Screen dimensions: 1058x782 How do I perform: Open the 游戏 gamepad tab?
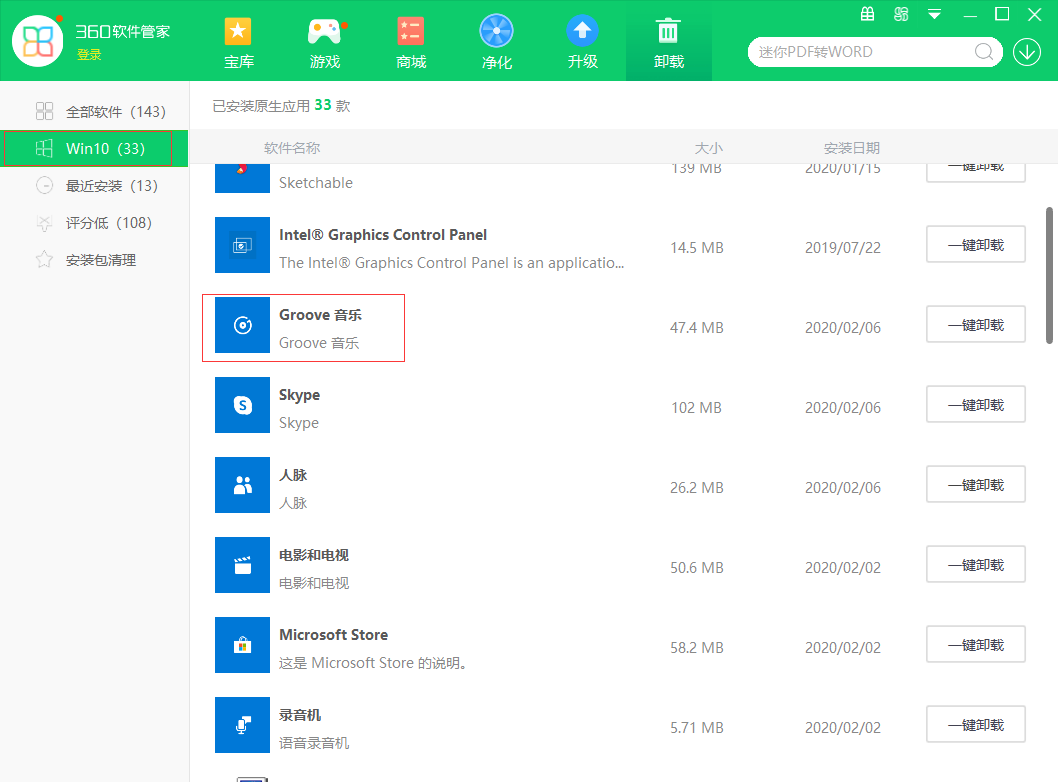[325, 43]
